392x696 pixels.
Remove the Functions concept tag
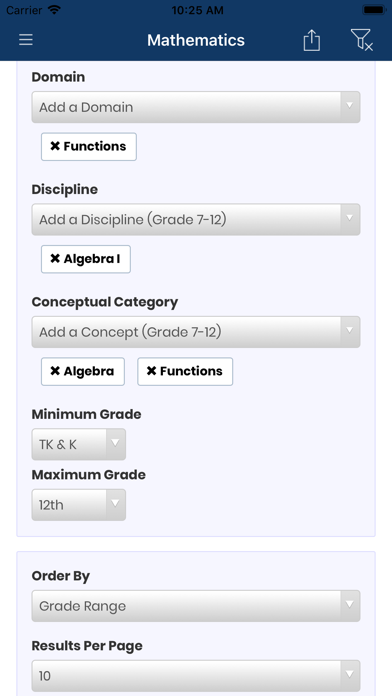pos(185,372)
